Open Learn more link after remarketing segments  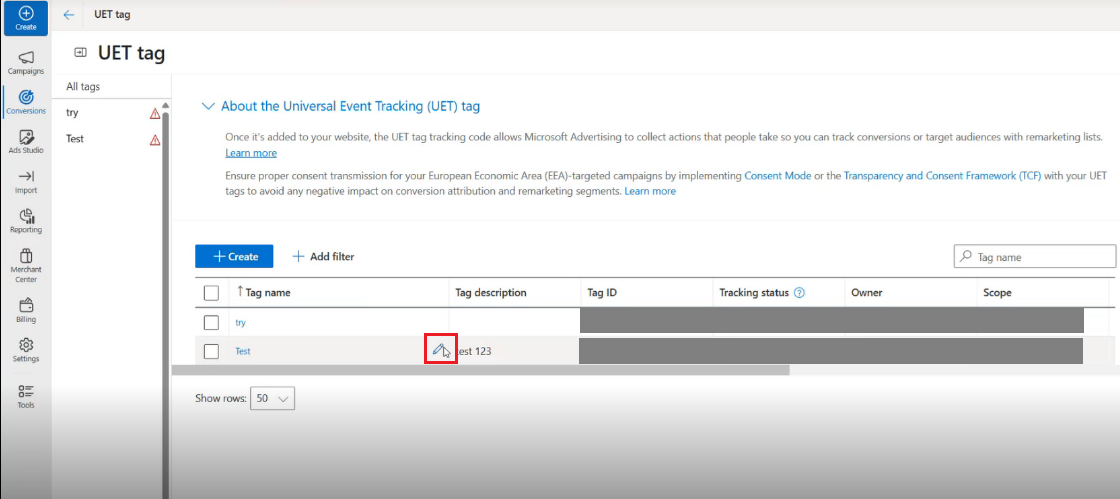pos(650,191)
